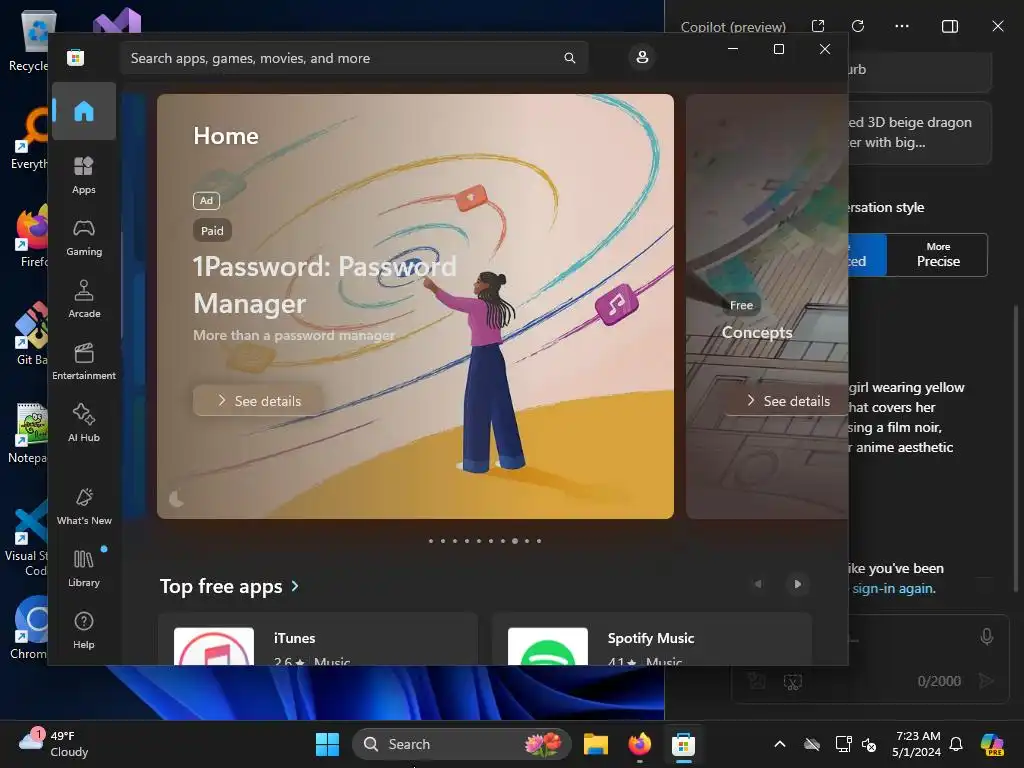Select the active carousel page dot
This screenshot has width=1024, height=768.
[x=515, y=541]
